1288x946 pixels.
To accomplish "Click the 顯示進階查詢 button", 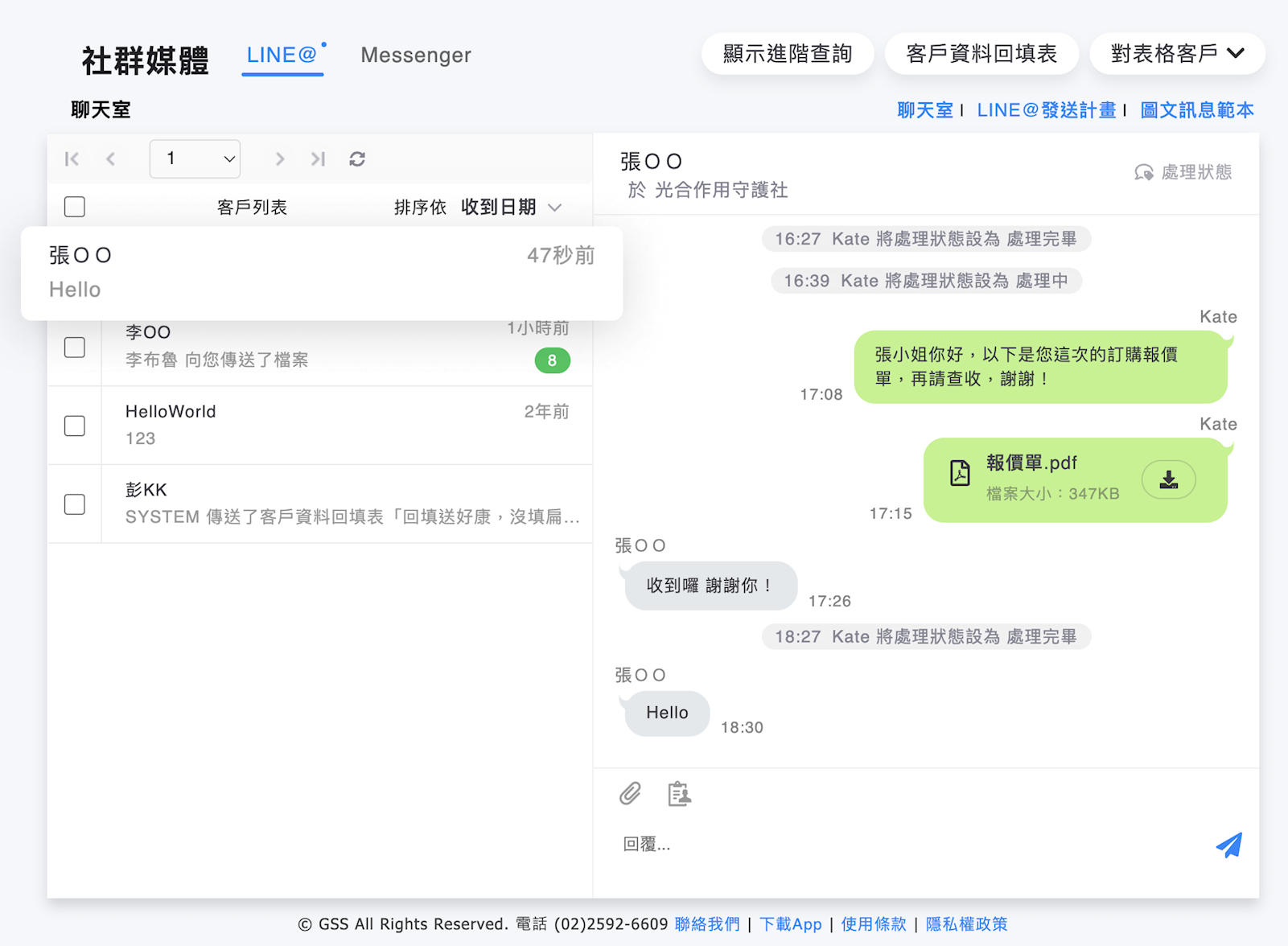I will [x=787, y=54].
